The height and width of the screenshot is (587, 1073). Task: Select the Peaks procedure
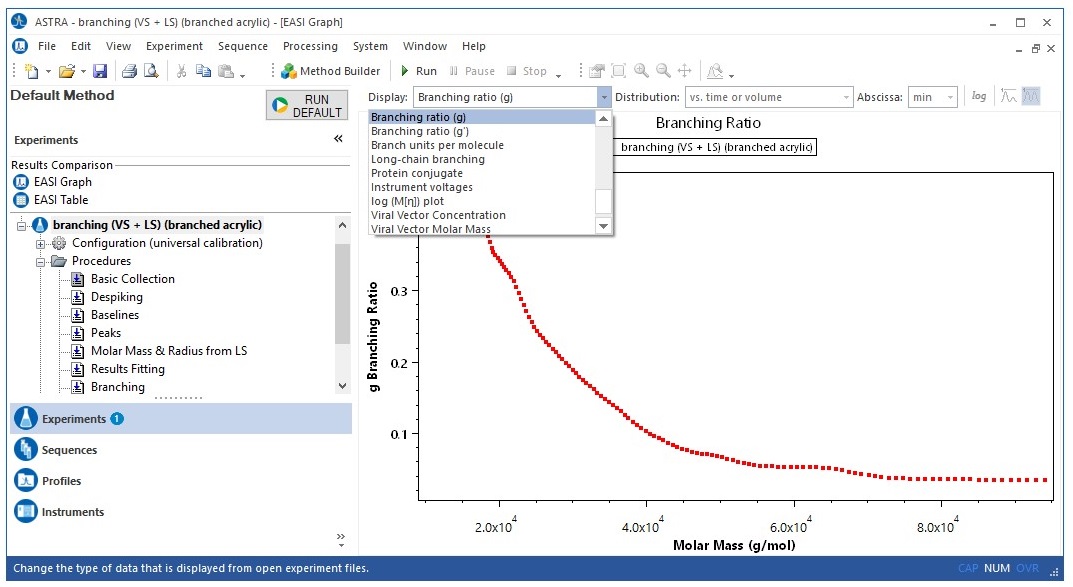pyautogui.click(x=106, y=332)
